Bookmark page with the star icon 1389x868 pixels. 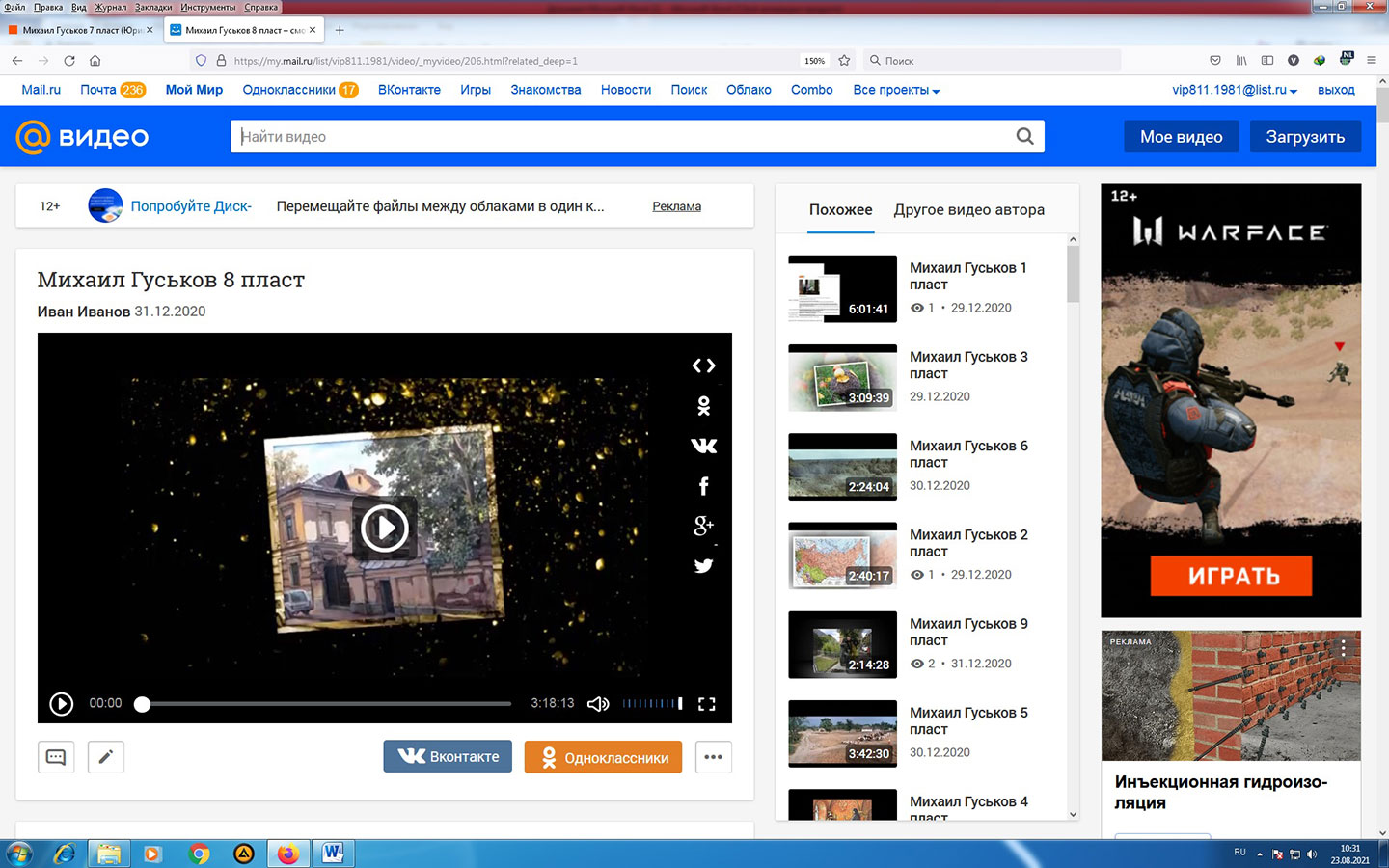click(844, 60)
